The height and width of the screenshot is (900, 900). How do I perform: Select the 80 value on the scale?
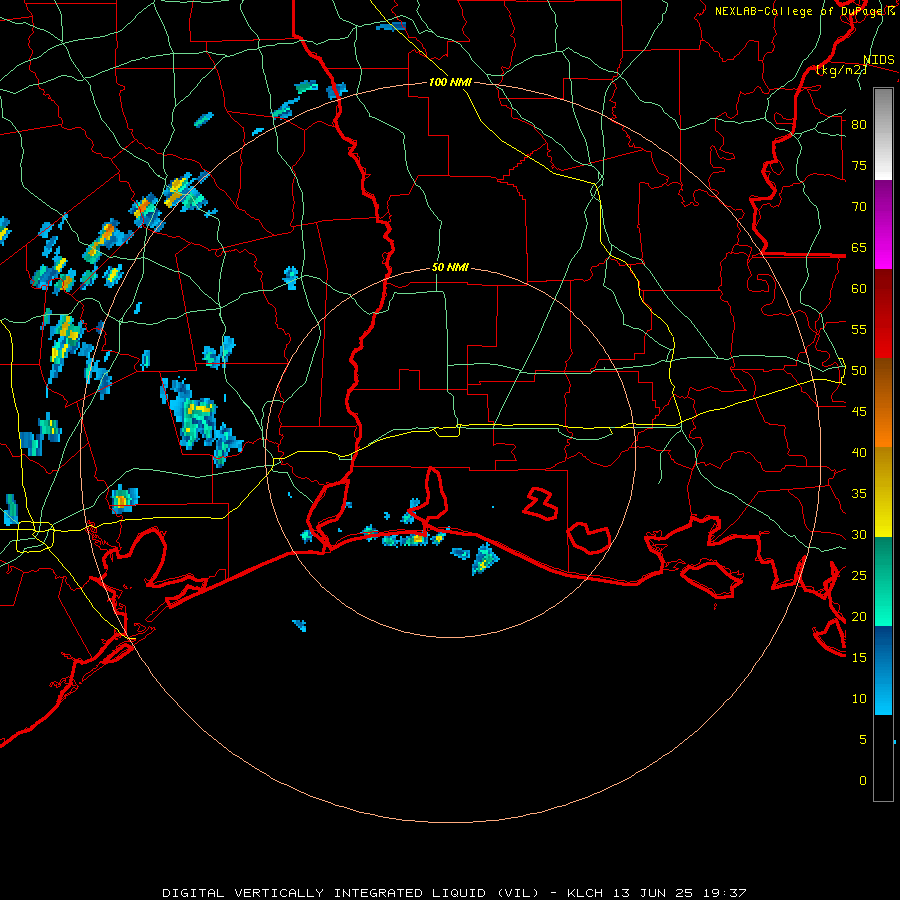(x=859, y=125)
